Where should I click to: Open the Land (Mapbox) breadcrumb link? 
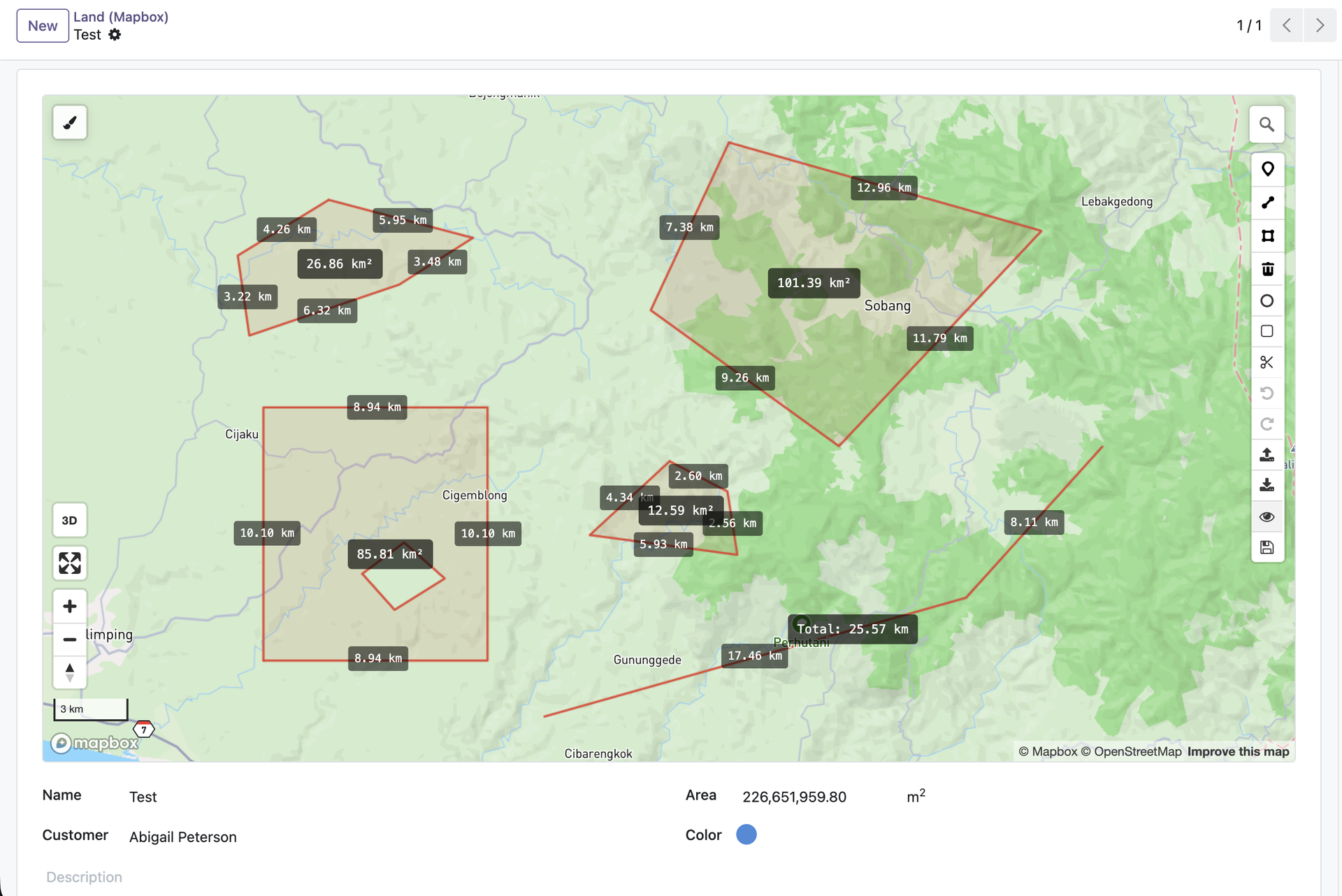coord(121,17)
